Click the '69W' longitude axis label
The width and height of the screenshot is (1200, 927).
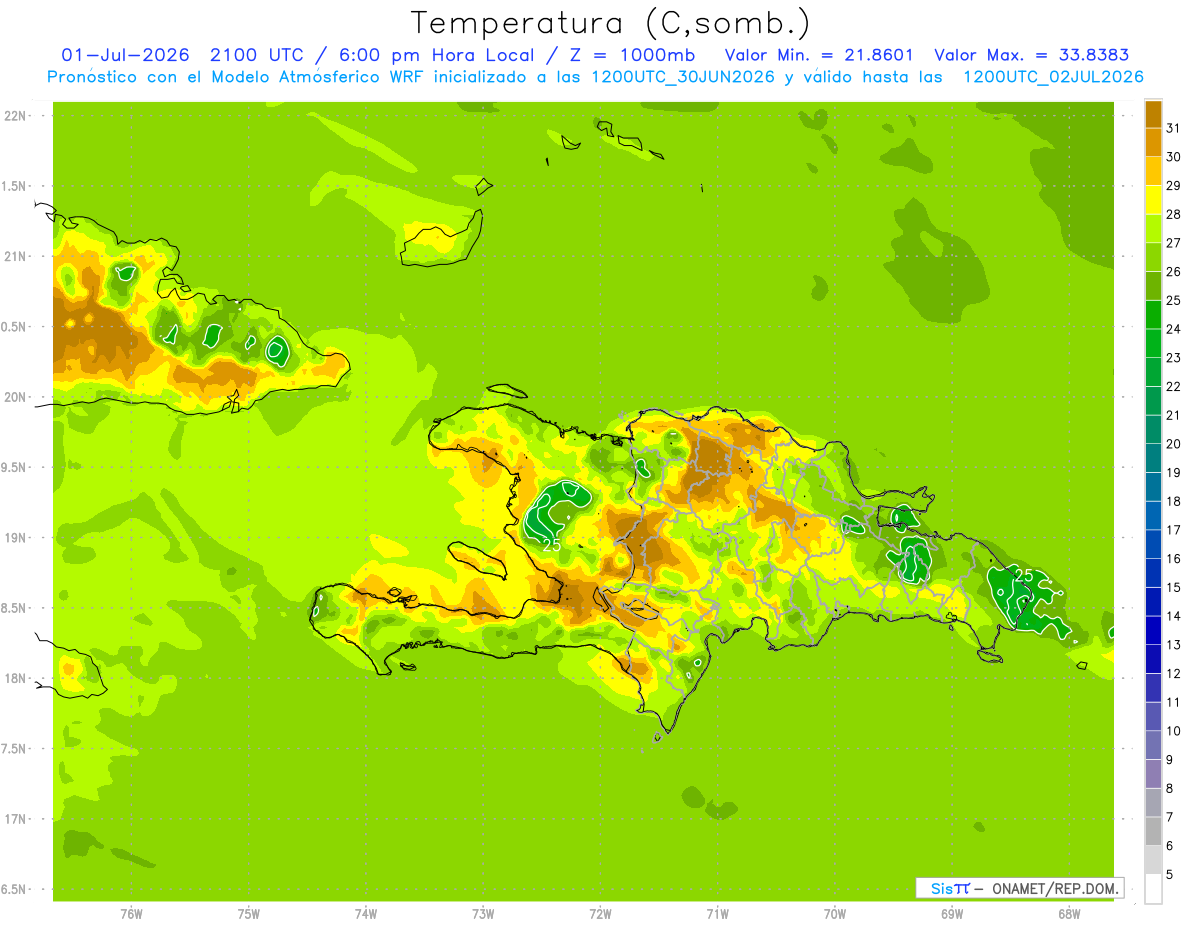pyautogui.click(x=951, y=915)
